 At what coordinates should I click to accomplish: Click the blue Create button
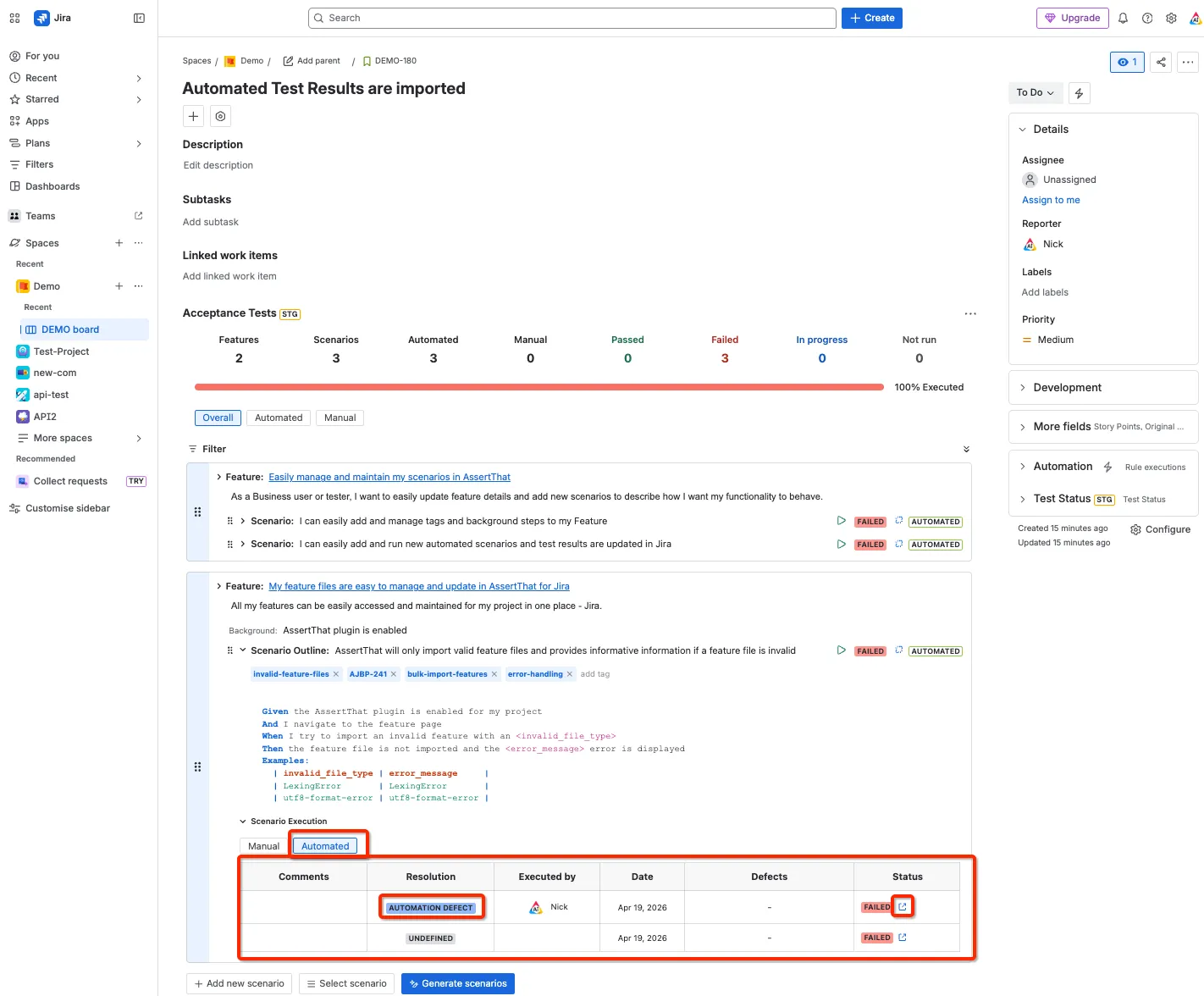(872, 18)
